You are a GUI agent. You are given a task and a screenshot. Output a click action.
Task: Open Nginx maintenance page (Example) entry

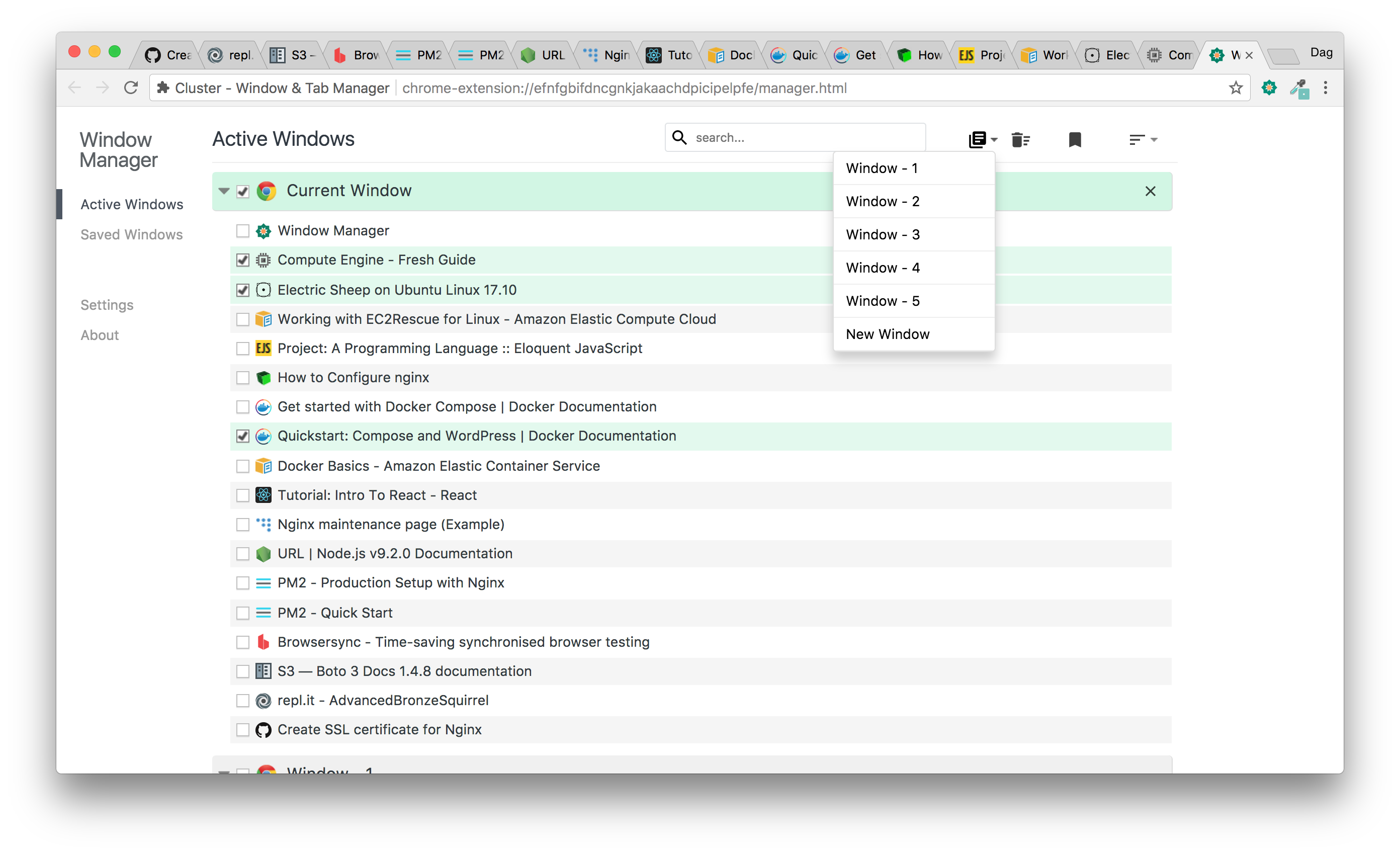coord(391,525)
